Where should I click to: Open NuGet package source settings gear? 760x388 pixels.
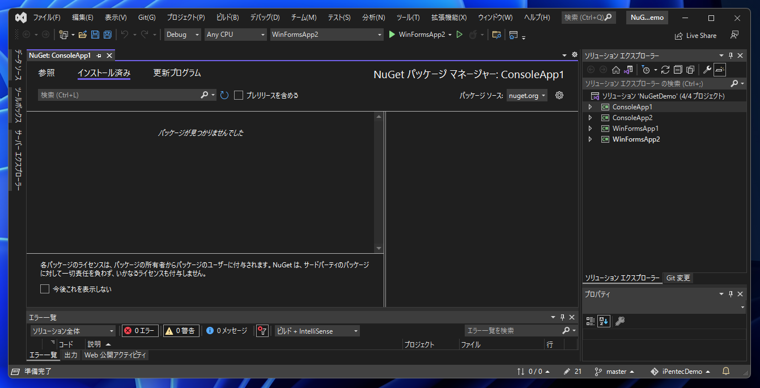pos(559,95)
